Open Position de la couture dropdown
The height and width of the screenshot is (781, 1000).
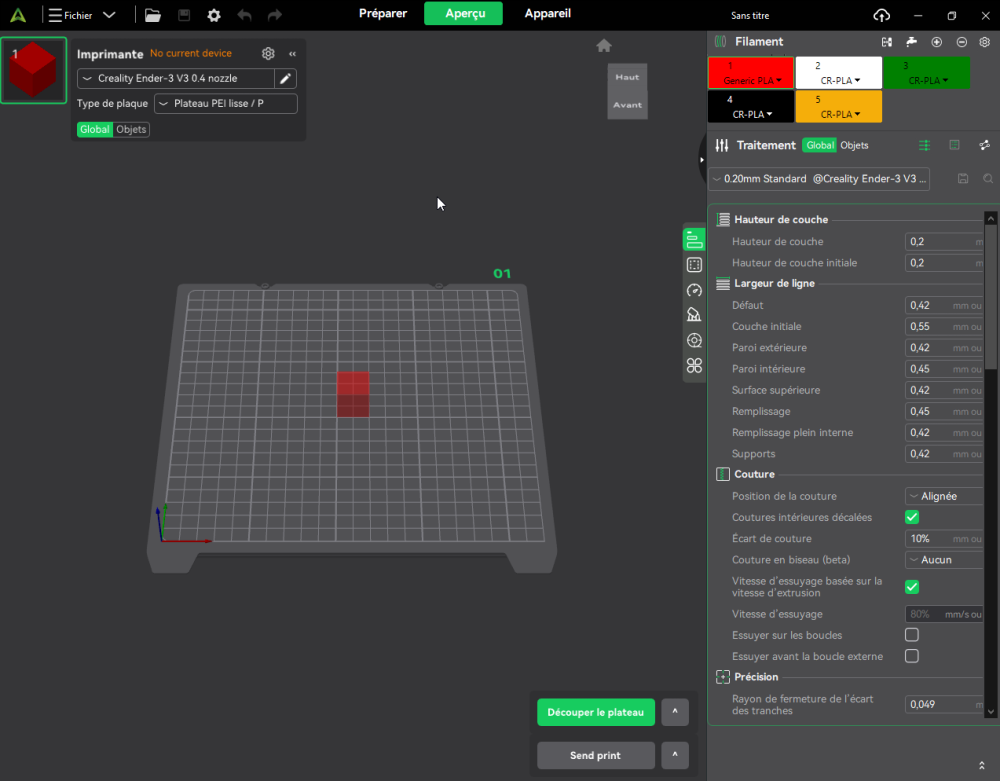[944, 496]
